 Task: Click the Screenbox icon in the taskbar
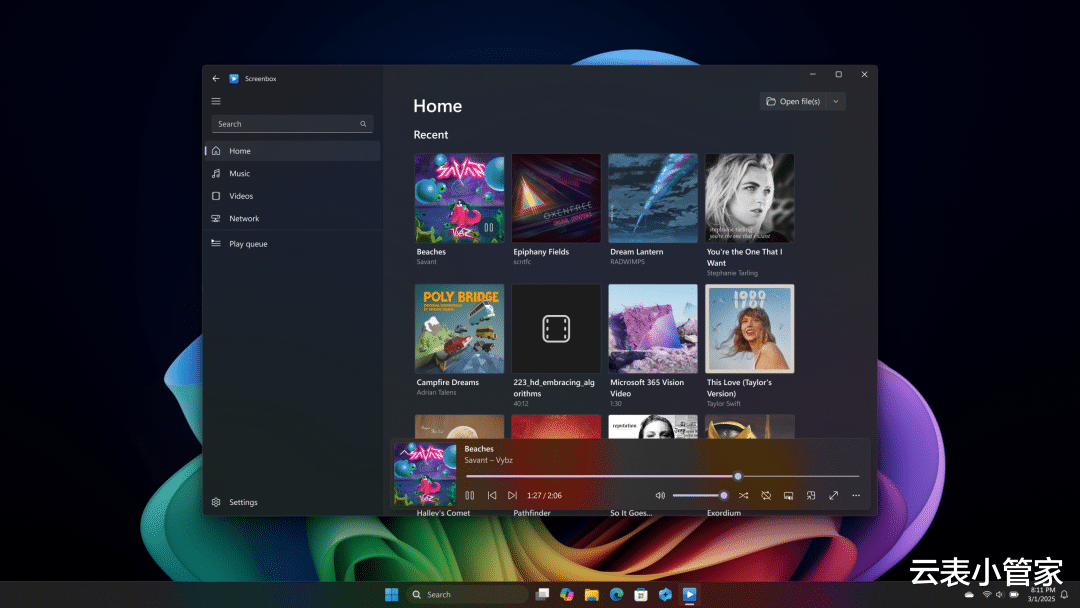(x=689, y=594)
